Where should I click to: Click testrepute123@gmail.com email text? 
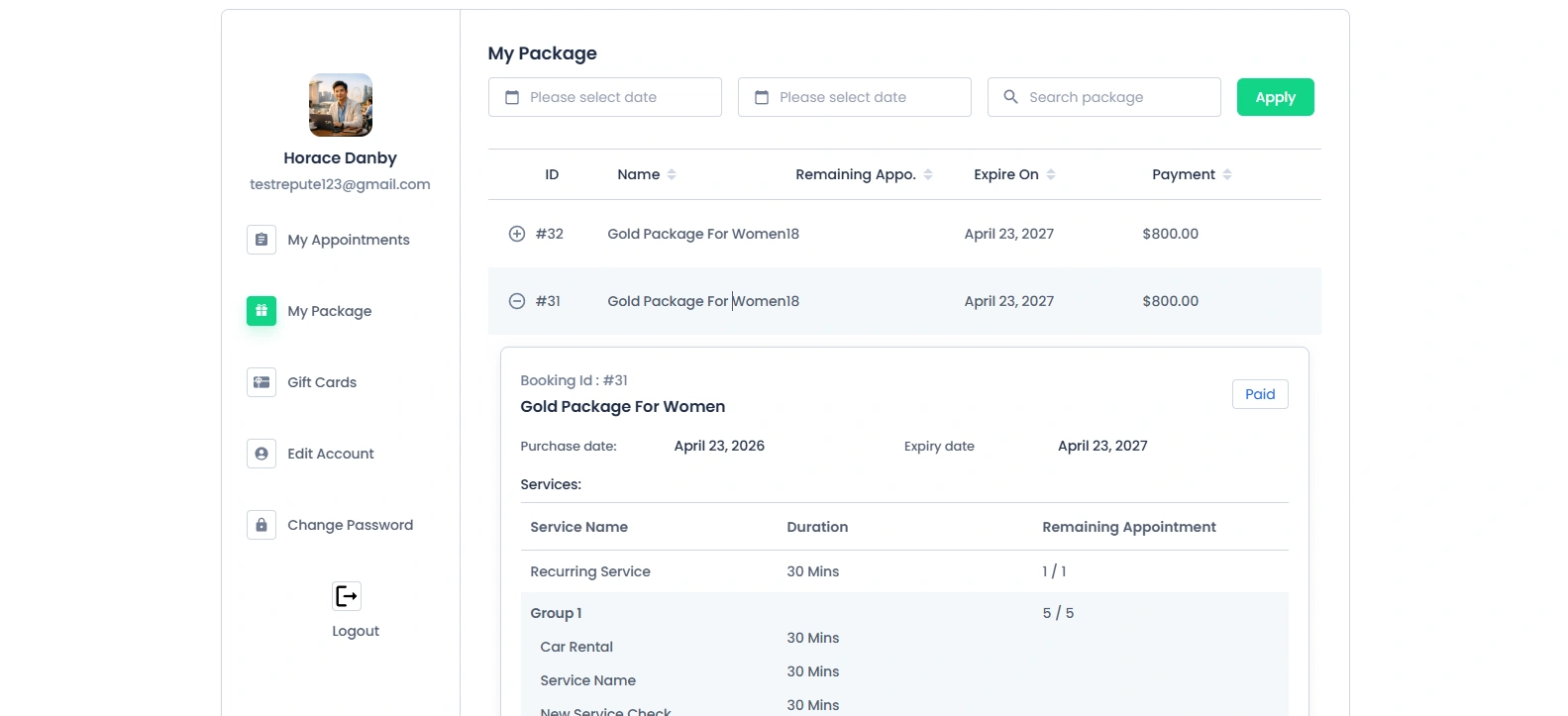tap(340, 184)
